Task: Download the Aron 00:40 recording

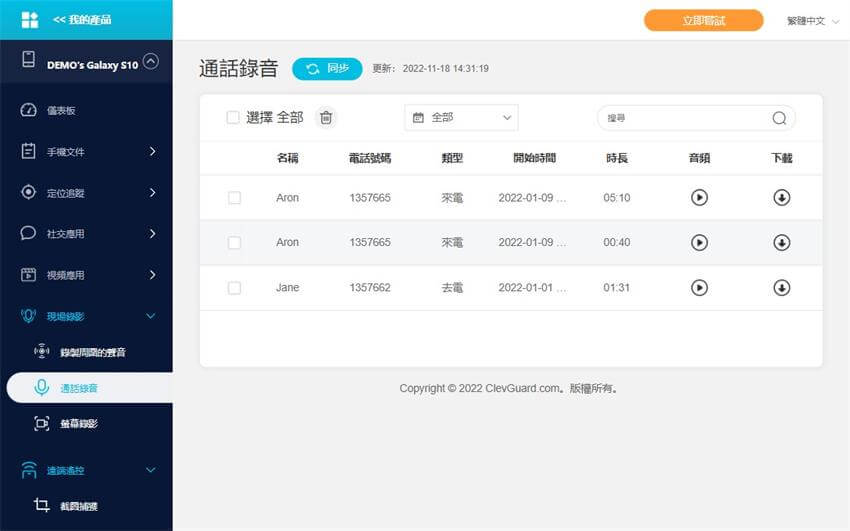Action: [782, 243]
